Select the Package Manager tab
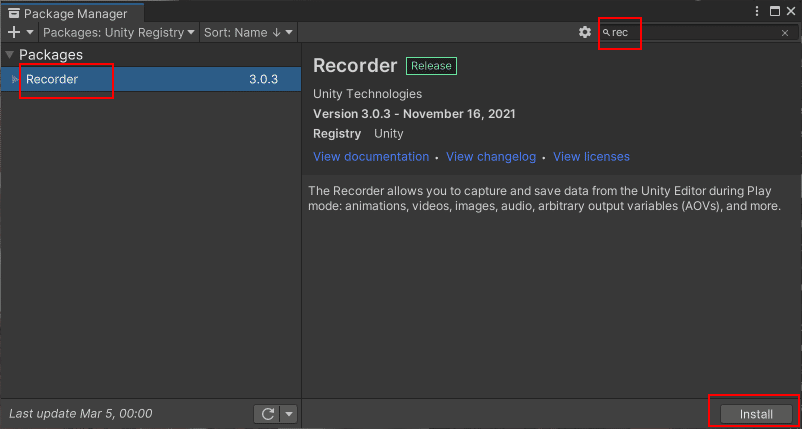The image size is (802, 429). (x=72, y=13)
